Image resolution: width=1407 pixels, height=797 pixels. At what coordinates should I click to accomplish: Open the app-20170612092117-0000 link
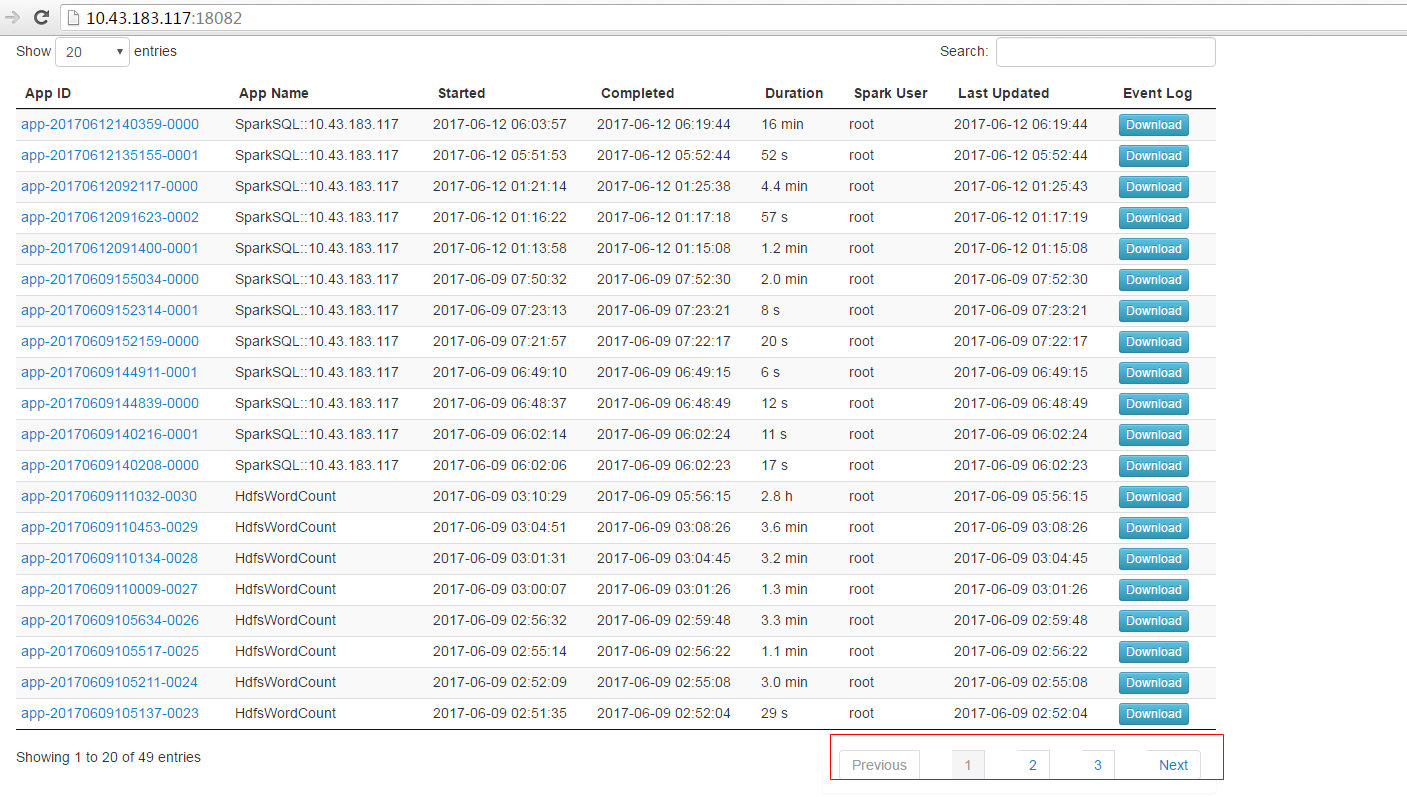click(110, 186)
